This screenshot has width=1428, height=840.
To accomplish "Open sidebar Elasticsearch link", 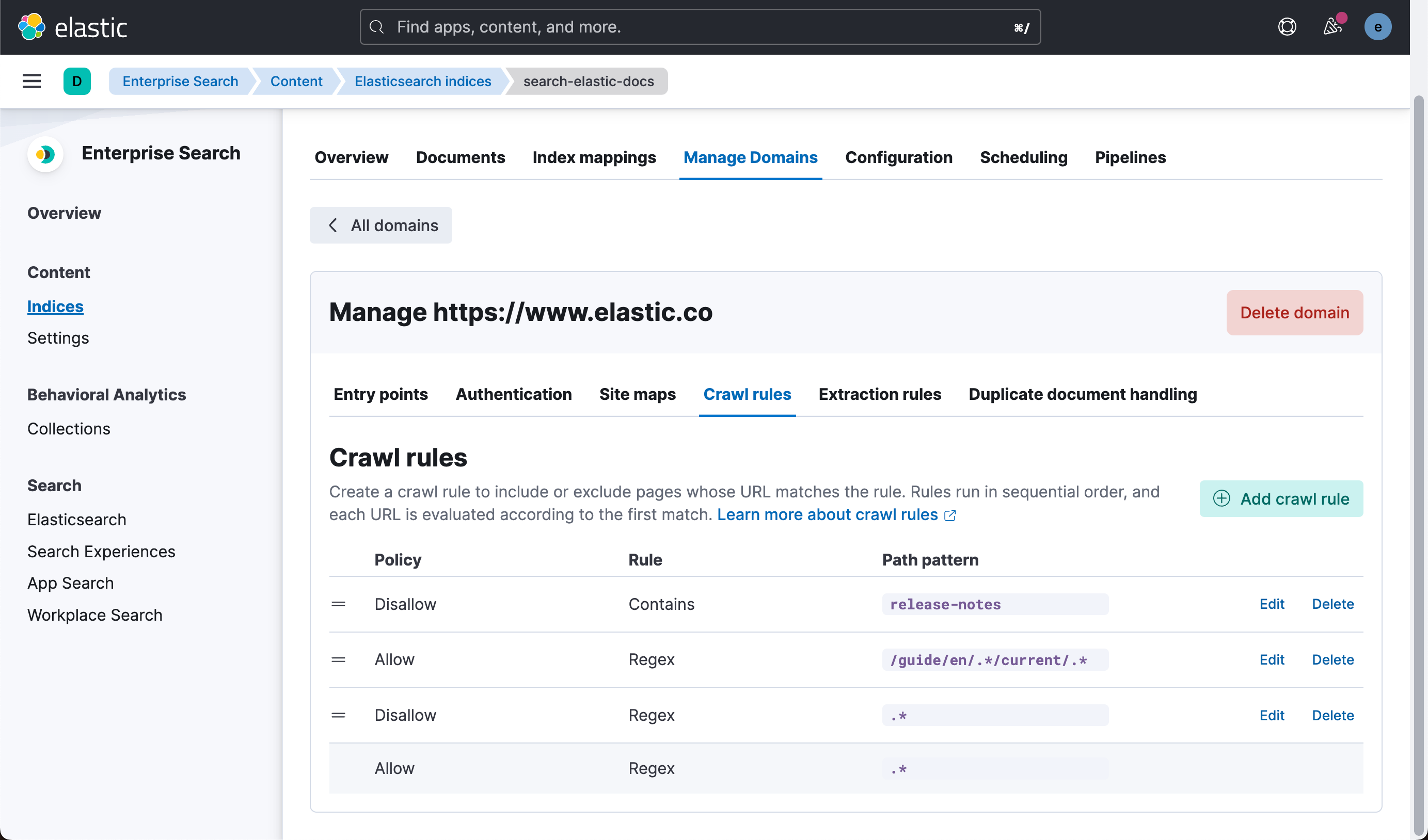I will click(x=76, y=520).
